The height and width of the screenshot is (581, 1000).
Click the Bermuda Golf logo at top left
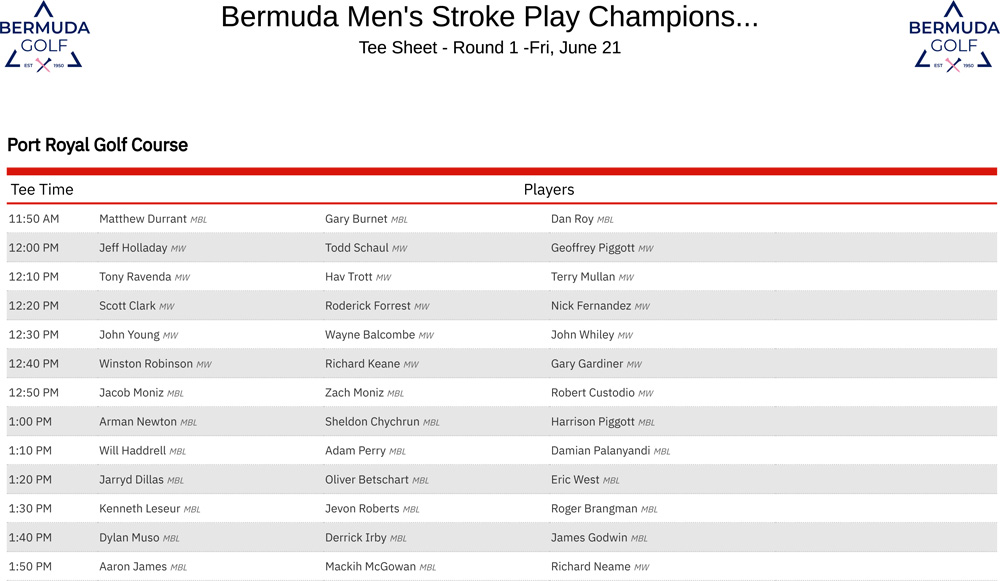point(44,37)
